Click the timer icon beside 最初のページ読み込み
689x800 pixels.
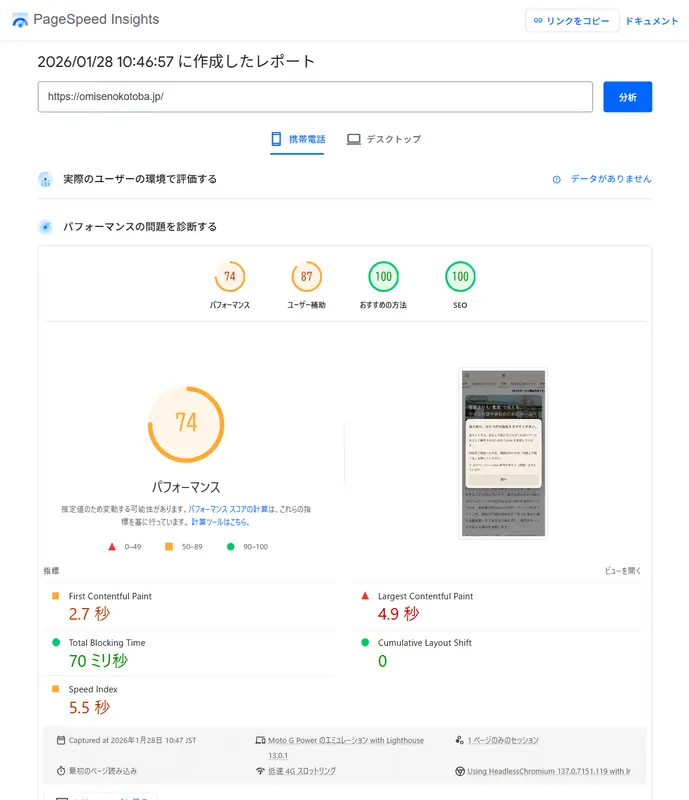click(61, 771)
